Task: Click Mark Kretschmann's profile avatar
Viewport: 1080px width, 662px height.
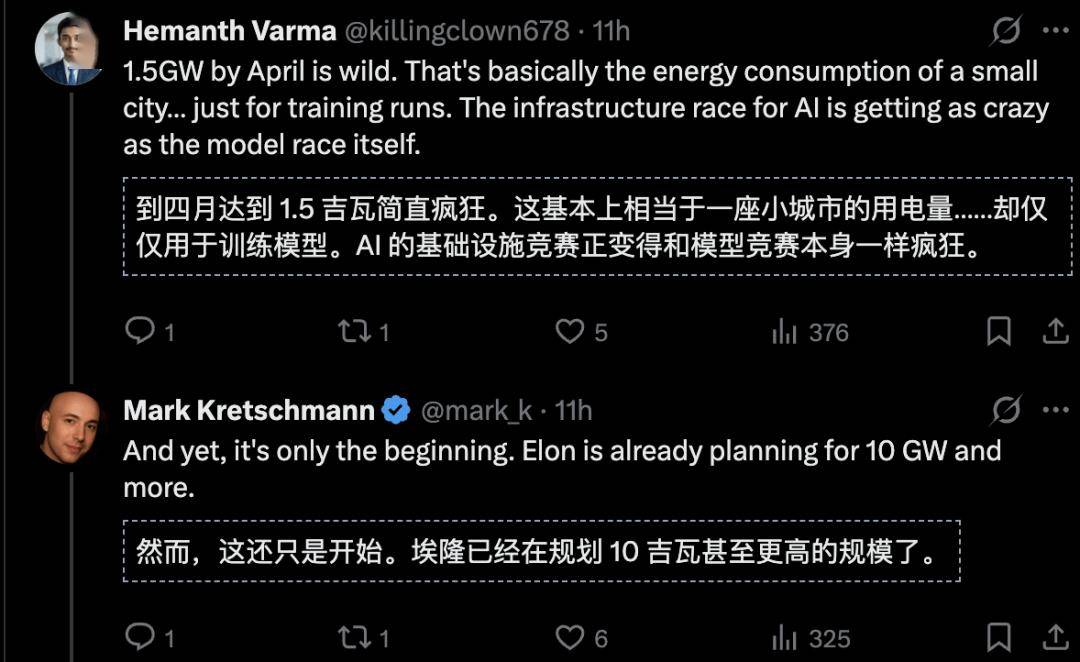Action: tap(70, 428)
